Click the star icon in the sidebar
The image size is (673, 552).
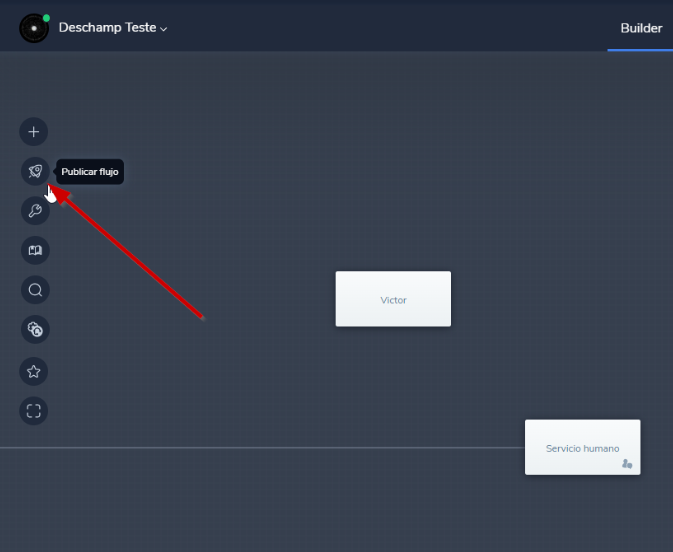point(34,371)
